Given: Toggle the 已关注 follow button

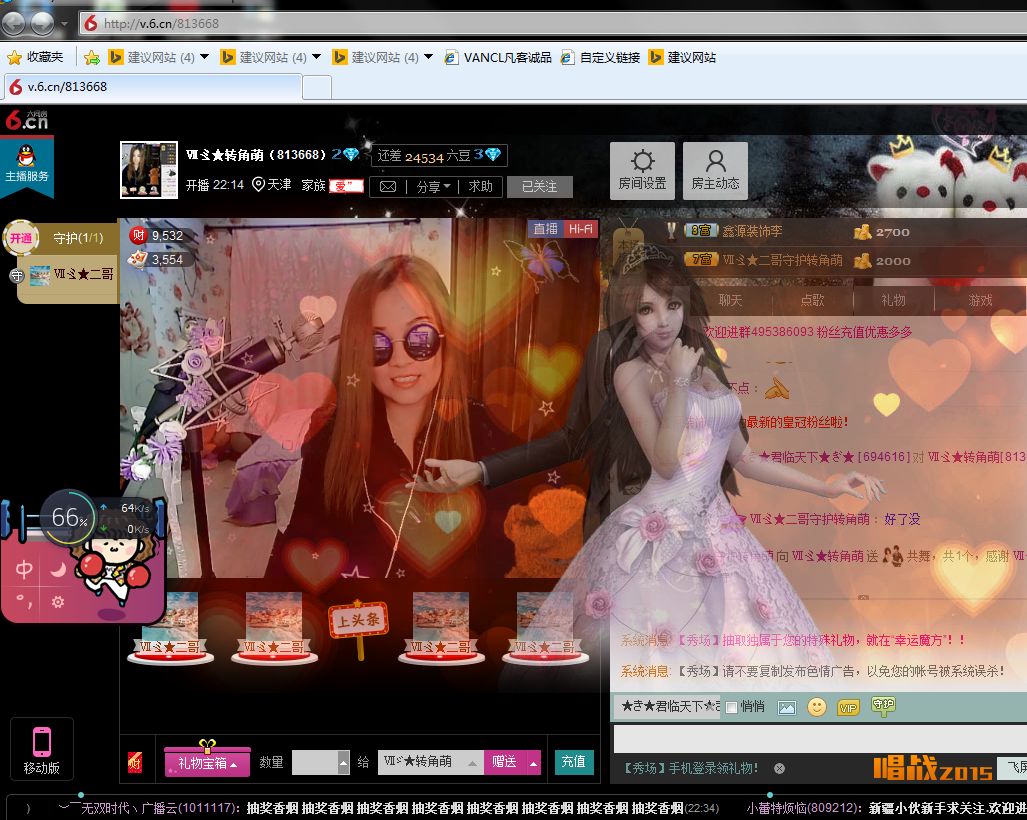Looking at the screenshot, I should [x=539, y=187].
